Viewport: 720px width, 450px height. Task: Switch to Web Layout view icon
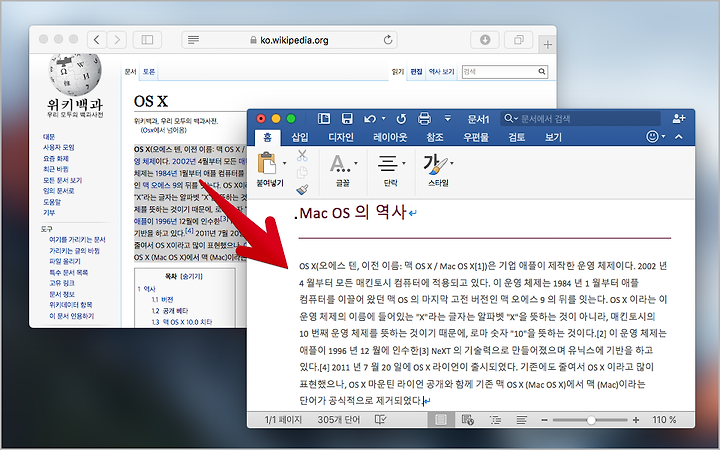coord(468,420)
